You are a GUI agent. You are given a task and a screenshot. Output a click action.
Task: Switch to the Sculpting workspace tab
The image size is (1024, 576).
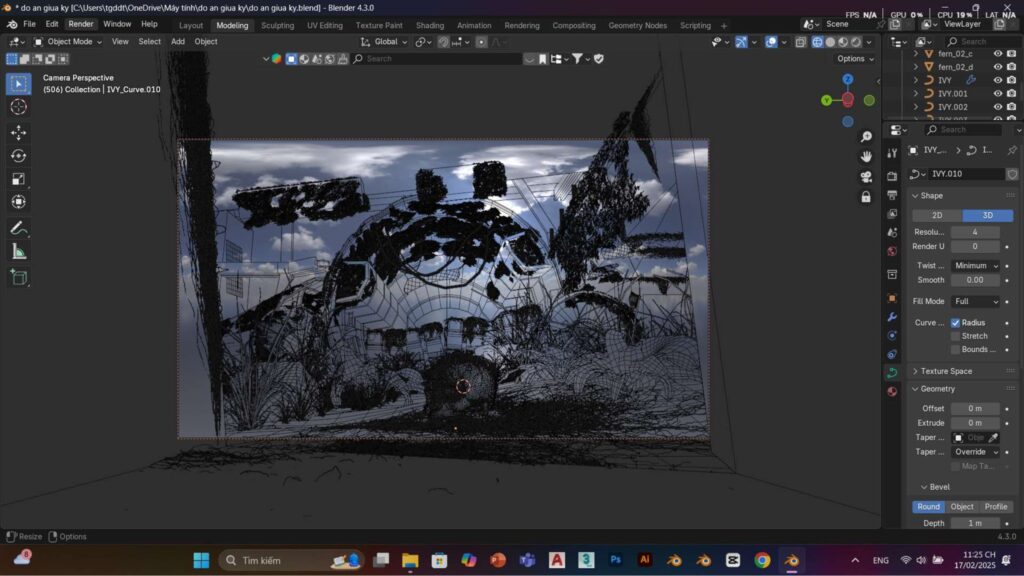(x=277, y=25)
